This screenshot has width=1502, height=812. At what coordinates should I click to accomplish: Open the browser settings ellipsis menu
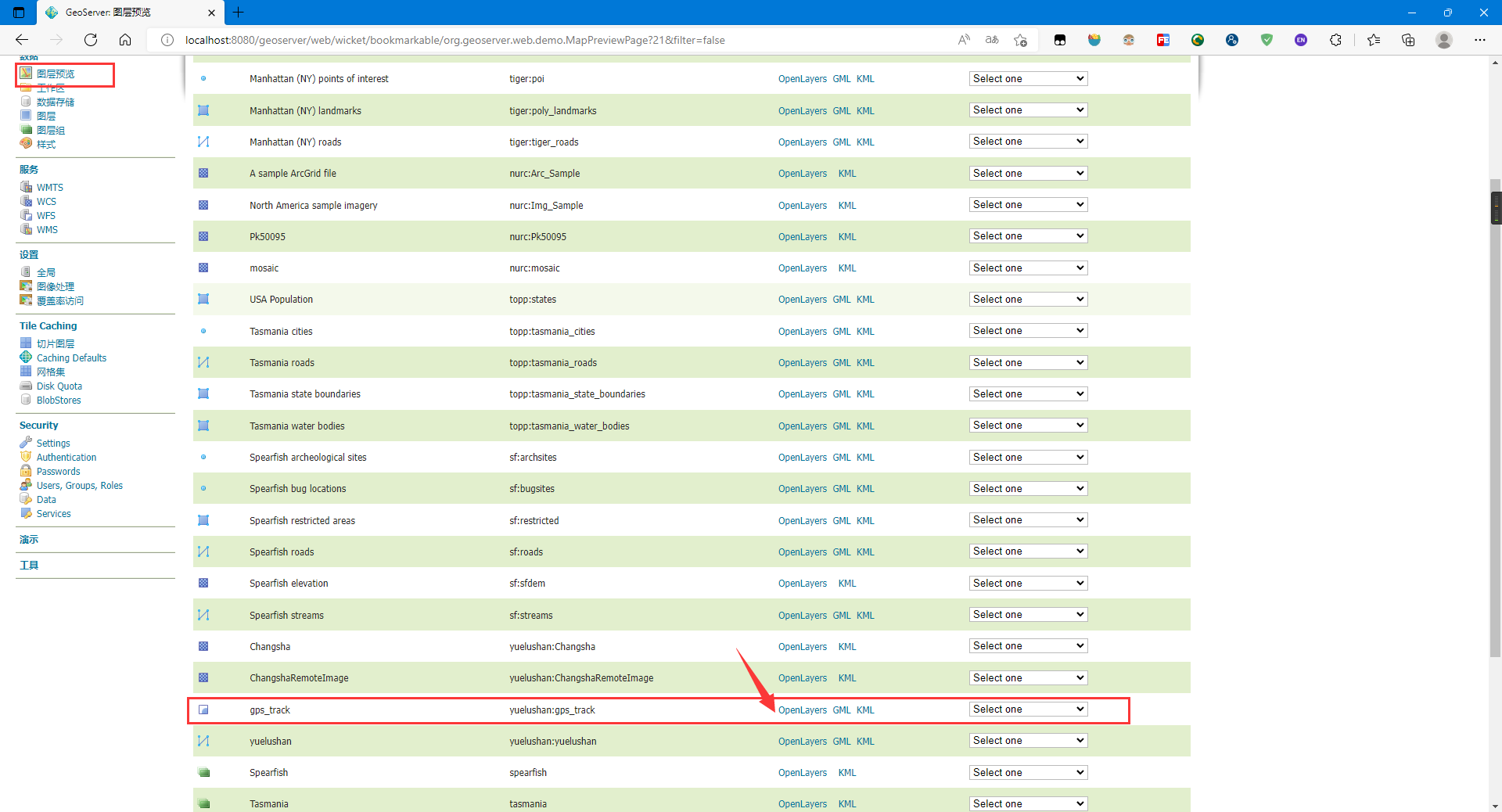pos(1480,40)
